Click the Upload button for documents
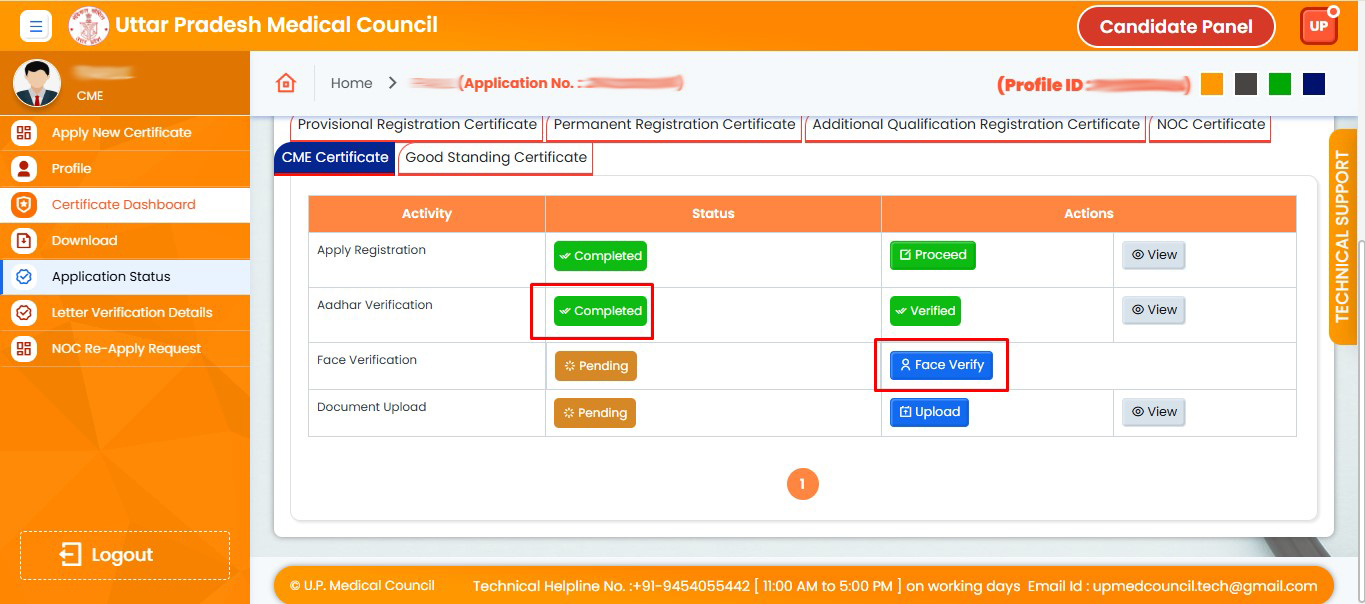 pos(929,412)
